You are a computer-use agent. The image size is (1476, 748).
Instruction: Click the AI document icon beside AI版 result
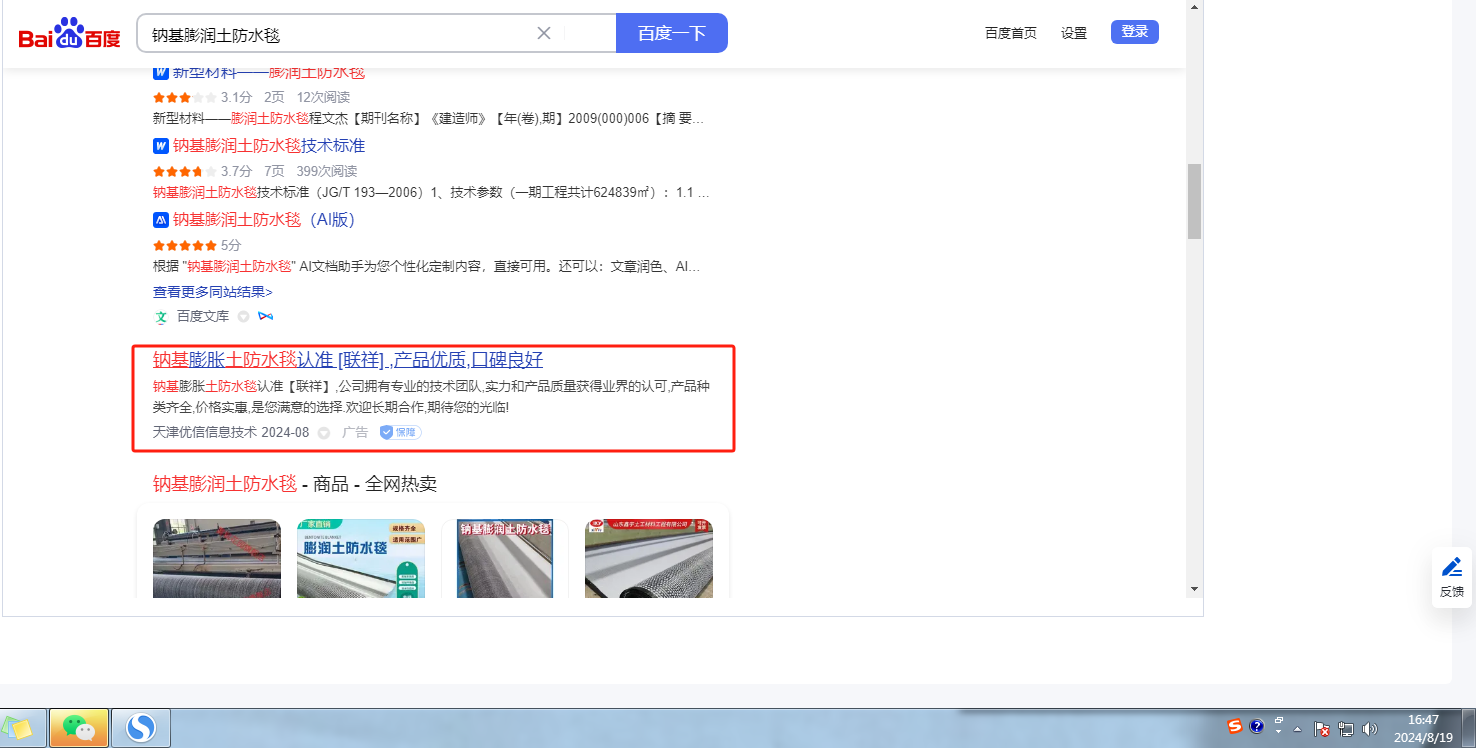tap(160, 220)
